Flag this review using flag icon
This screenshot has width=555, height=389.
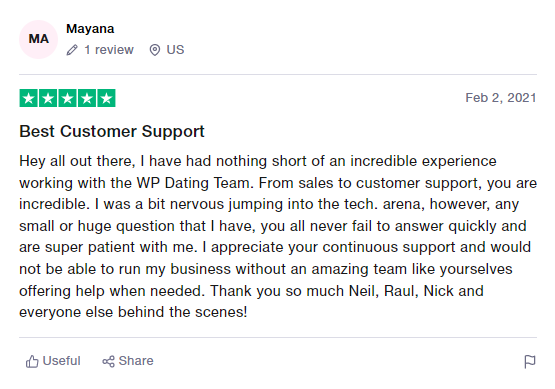(530, 361)
